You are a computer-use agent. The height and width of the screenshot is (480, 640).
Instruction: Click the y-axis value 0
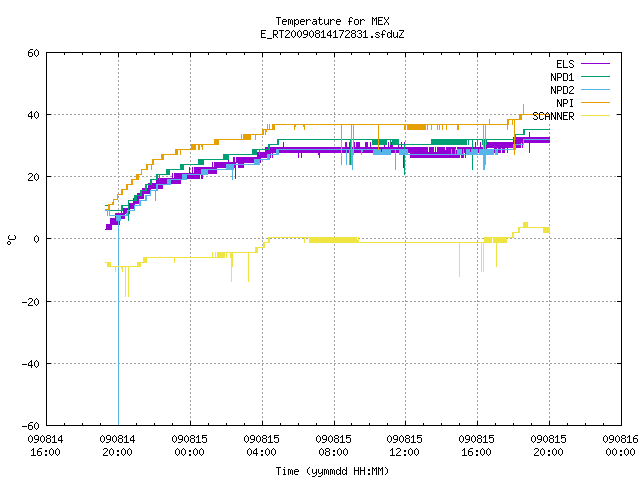(x=37, y=239)
